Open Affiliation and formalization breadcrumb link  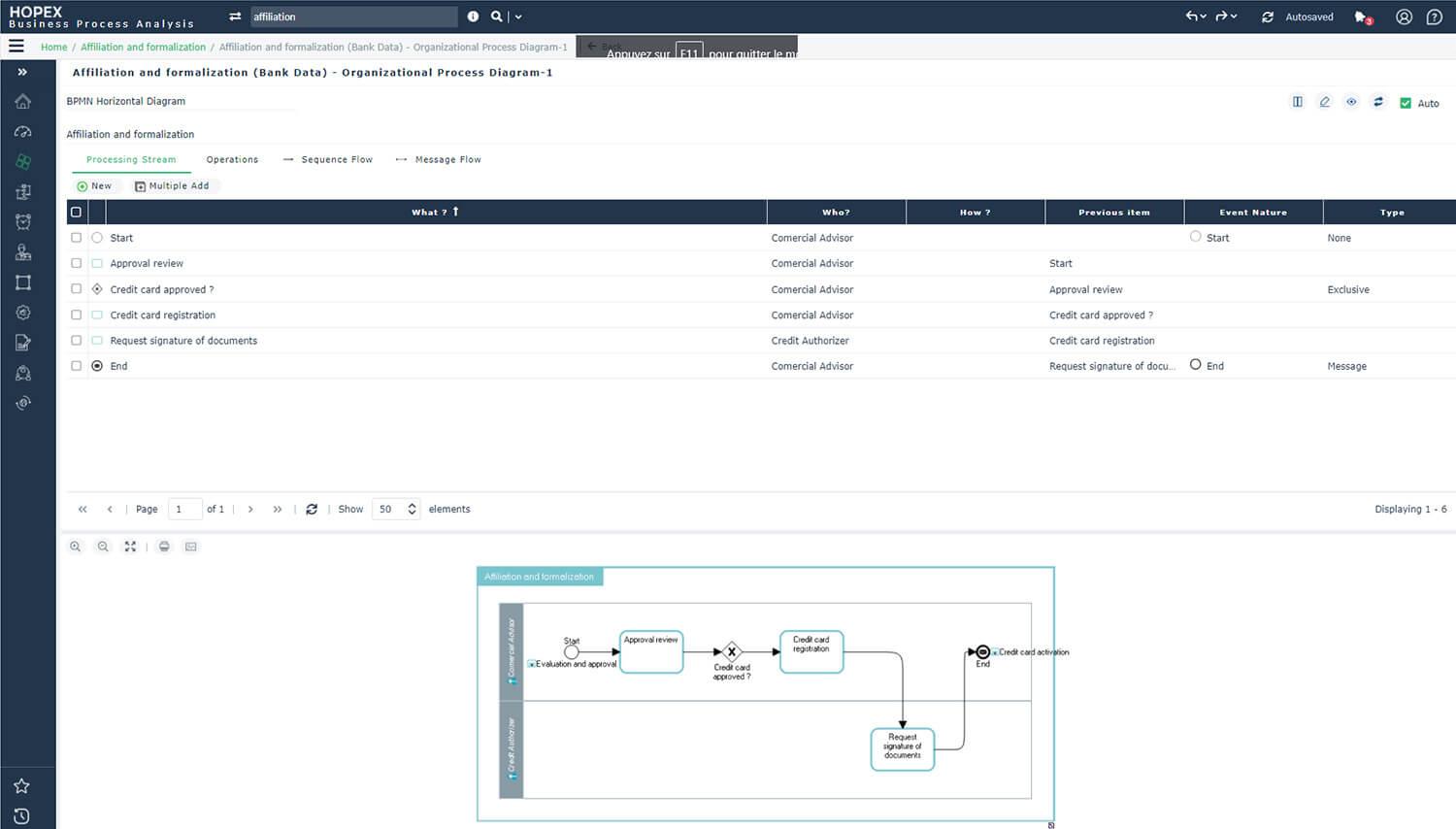point(143,47)
